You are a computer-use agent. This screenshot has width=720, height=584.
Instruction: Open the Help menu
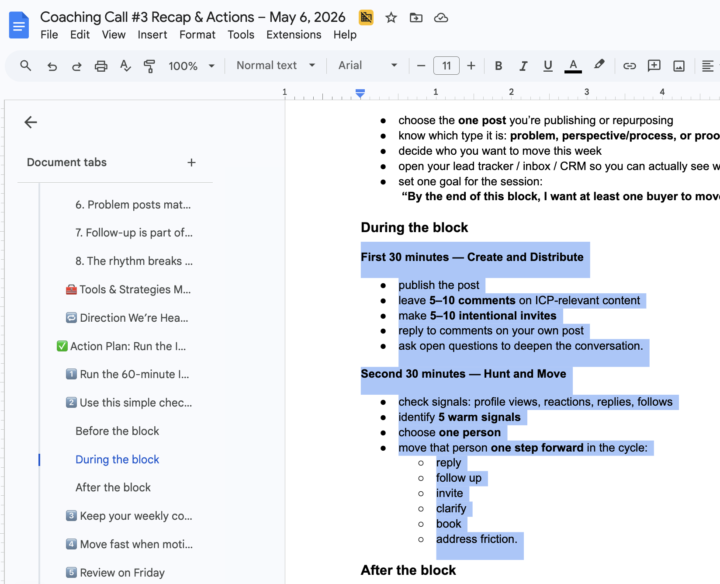(x=345, y=35)
